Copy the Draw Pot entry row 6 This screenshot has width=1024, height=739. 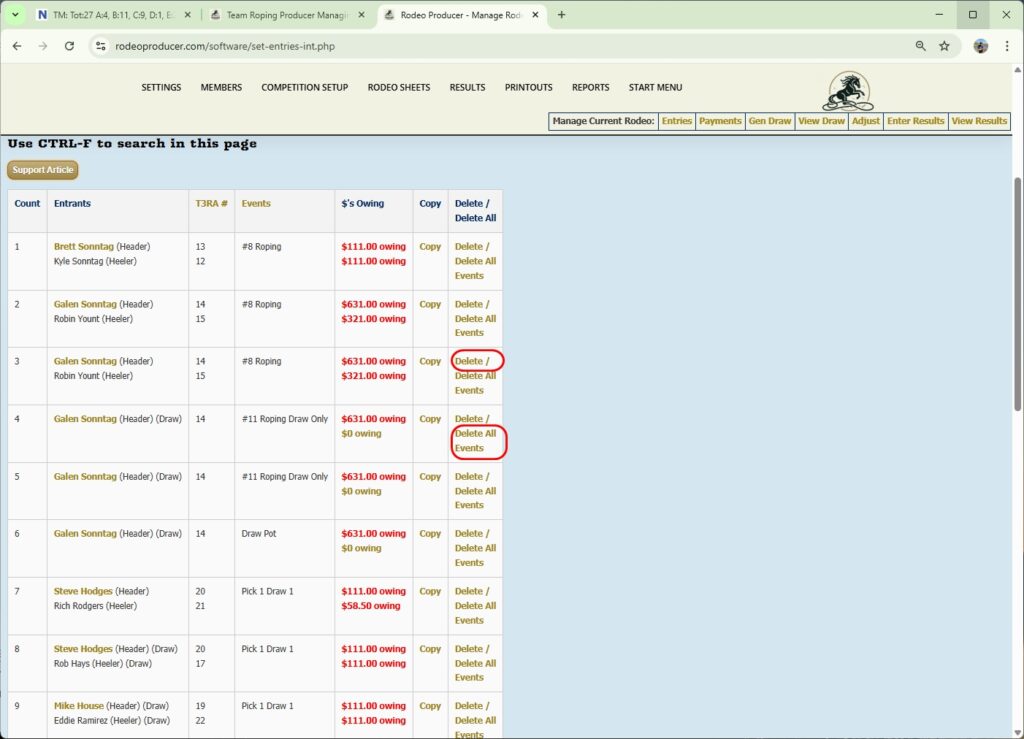coord(430,533)
